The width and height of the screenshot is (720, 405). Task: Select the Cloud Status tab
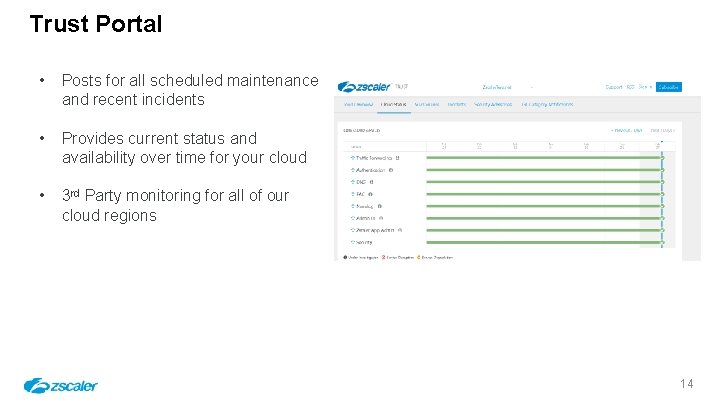click(394, 105)
